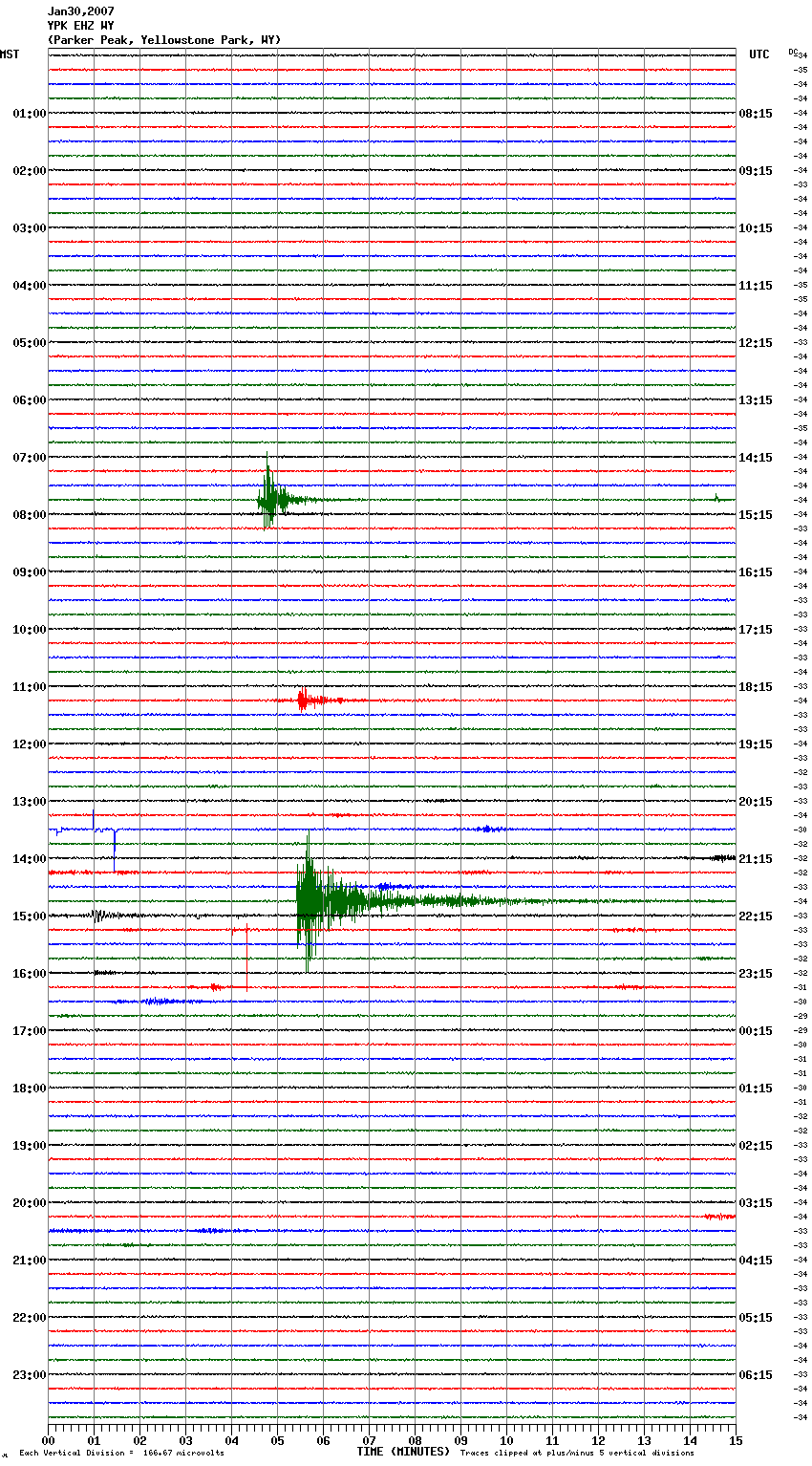
Task: Click the date header 'Jan30,2007'
Action: pos(80,11)
